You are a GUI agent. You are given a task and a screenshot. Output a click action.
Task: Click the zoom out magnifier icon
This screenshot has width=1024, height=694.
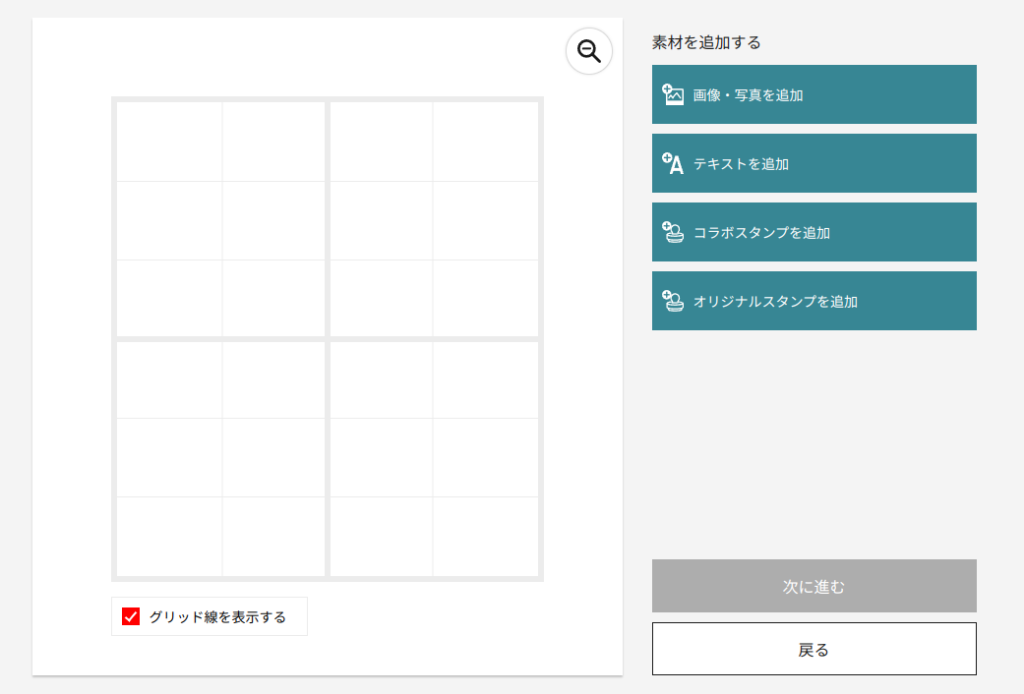coord(589,51)
